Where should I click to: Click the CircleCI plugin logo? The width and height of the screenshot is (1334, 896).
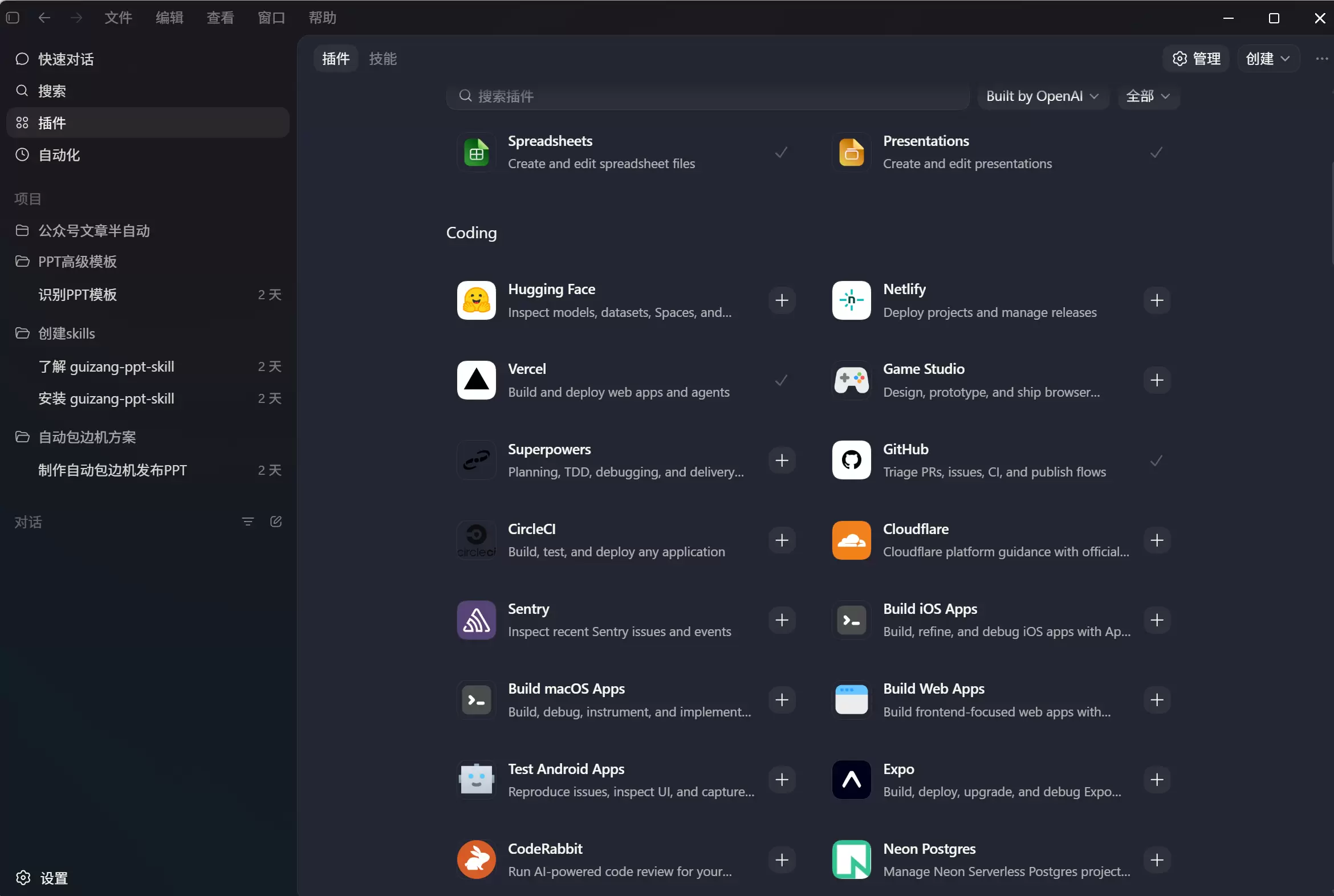(x=476, y=540)
